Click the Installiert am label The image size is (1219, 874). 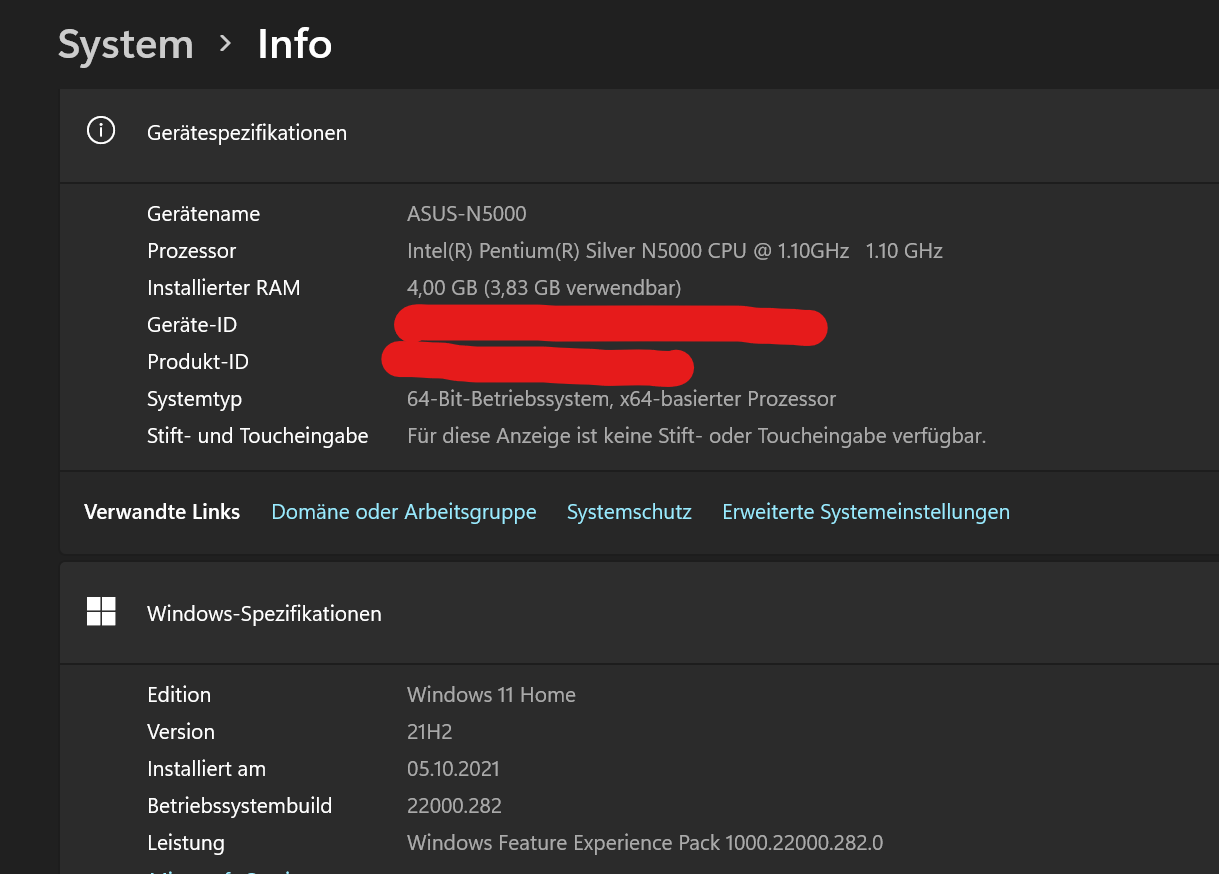point(206,769)
